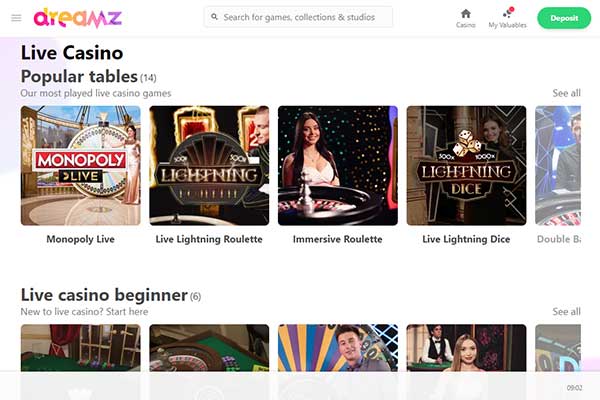This screenshot has height=400, width=600.
Task: Click the Live Lightning Dice title text
Action: tap(466, 239)
